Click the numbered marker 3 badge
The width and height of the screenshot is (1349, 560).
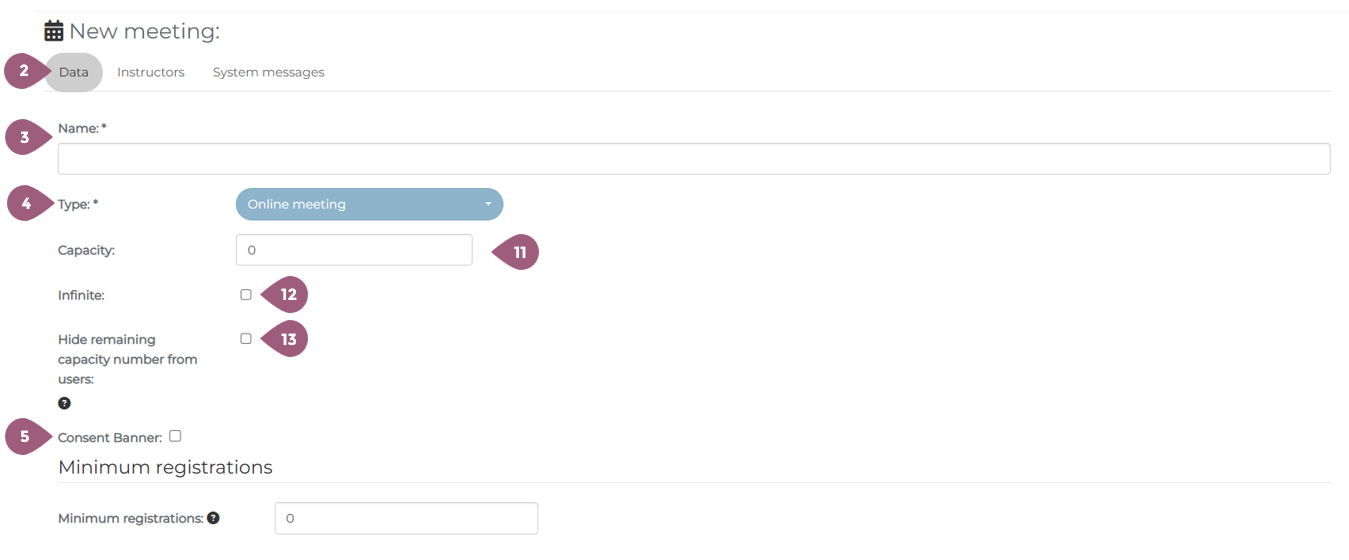click(x=25, y=138)
